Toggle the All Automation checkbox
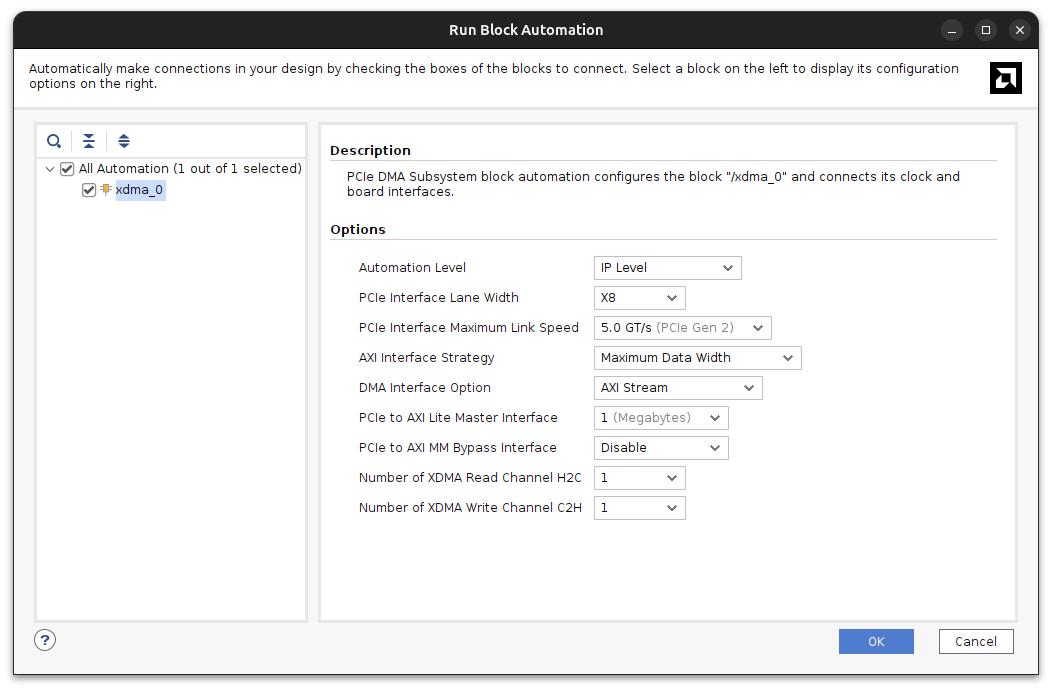Viewport: 1052px width, 691px height. click(x=67, y=169)
